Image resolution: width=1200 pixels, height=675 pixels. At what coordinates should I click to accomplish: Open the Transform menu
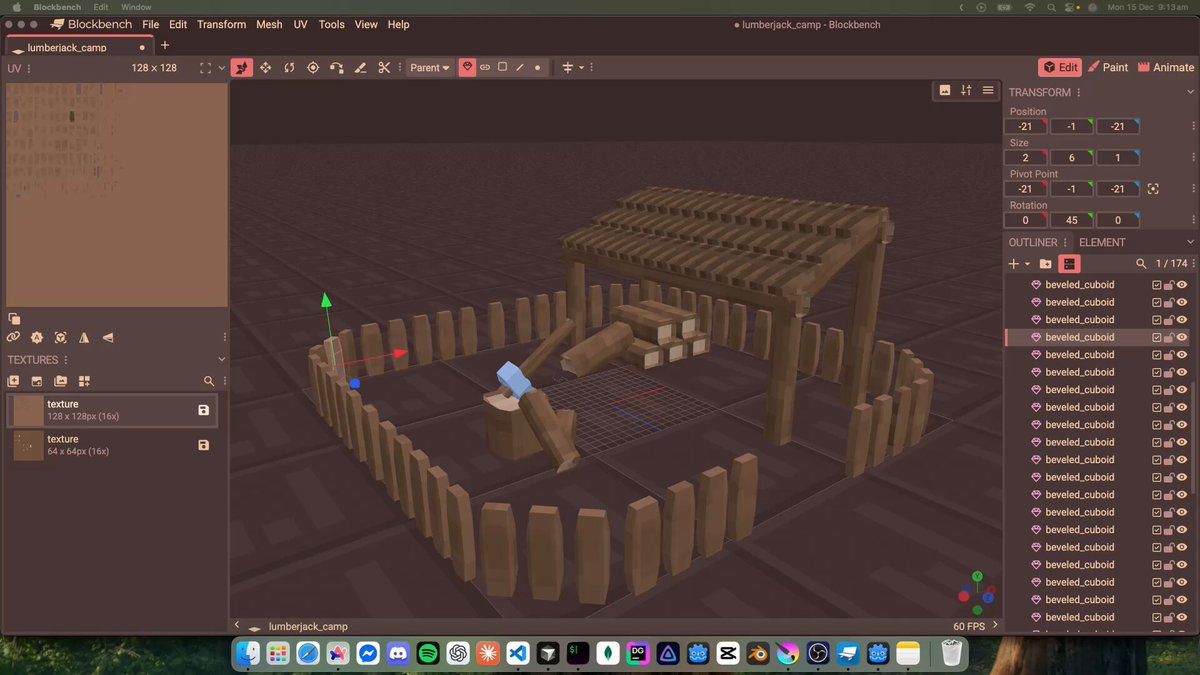[x=221, y=24]
